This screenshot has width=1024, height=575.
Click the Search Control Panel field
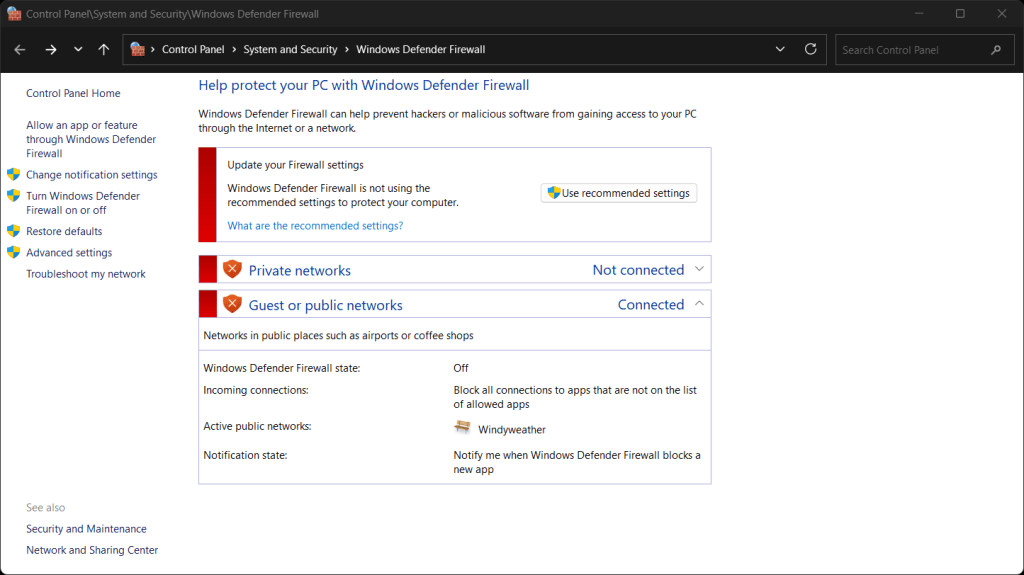point(910,49)
